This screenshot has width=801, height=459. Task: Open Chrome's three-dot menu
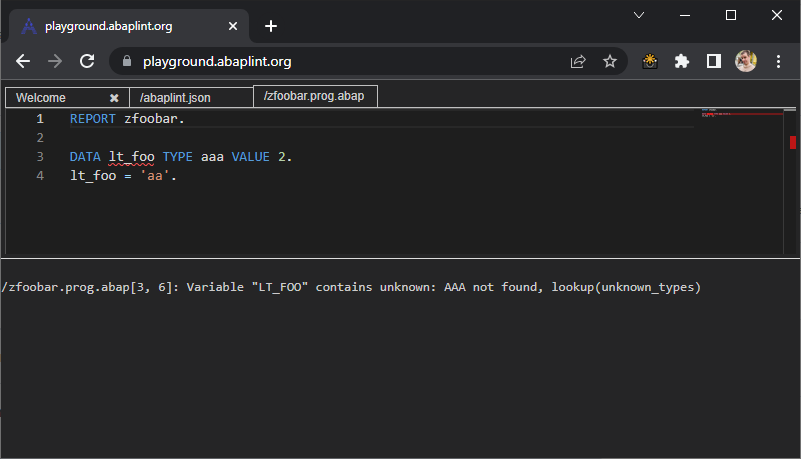pos(779,62)
